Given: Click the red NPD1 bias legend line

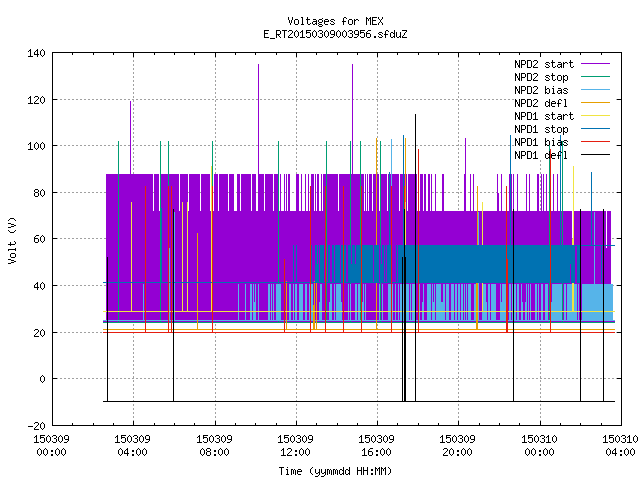Looking at the screenshot, I should (595, 142).
